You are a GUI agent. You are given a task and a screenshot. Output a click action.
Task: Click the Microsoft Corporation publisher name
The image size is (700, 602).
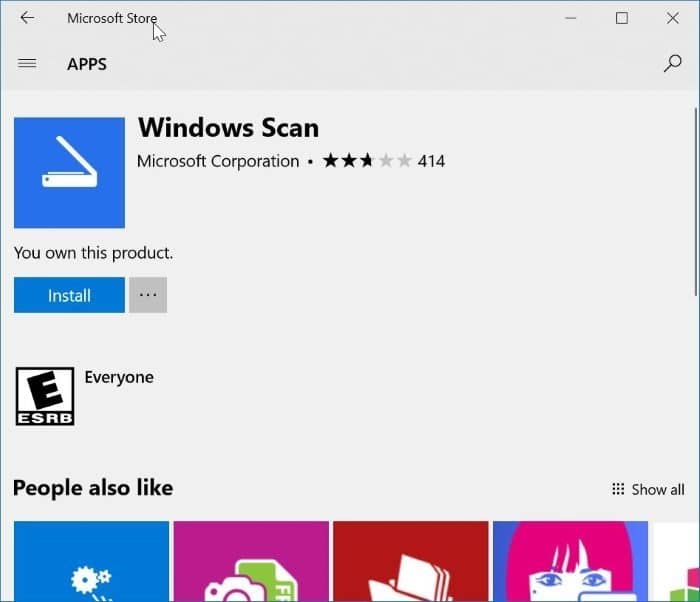pyautogui.click(x=218, y=161)
